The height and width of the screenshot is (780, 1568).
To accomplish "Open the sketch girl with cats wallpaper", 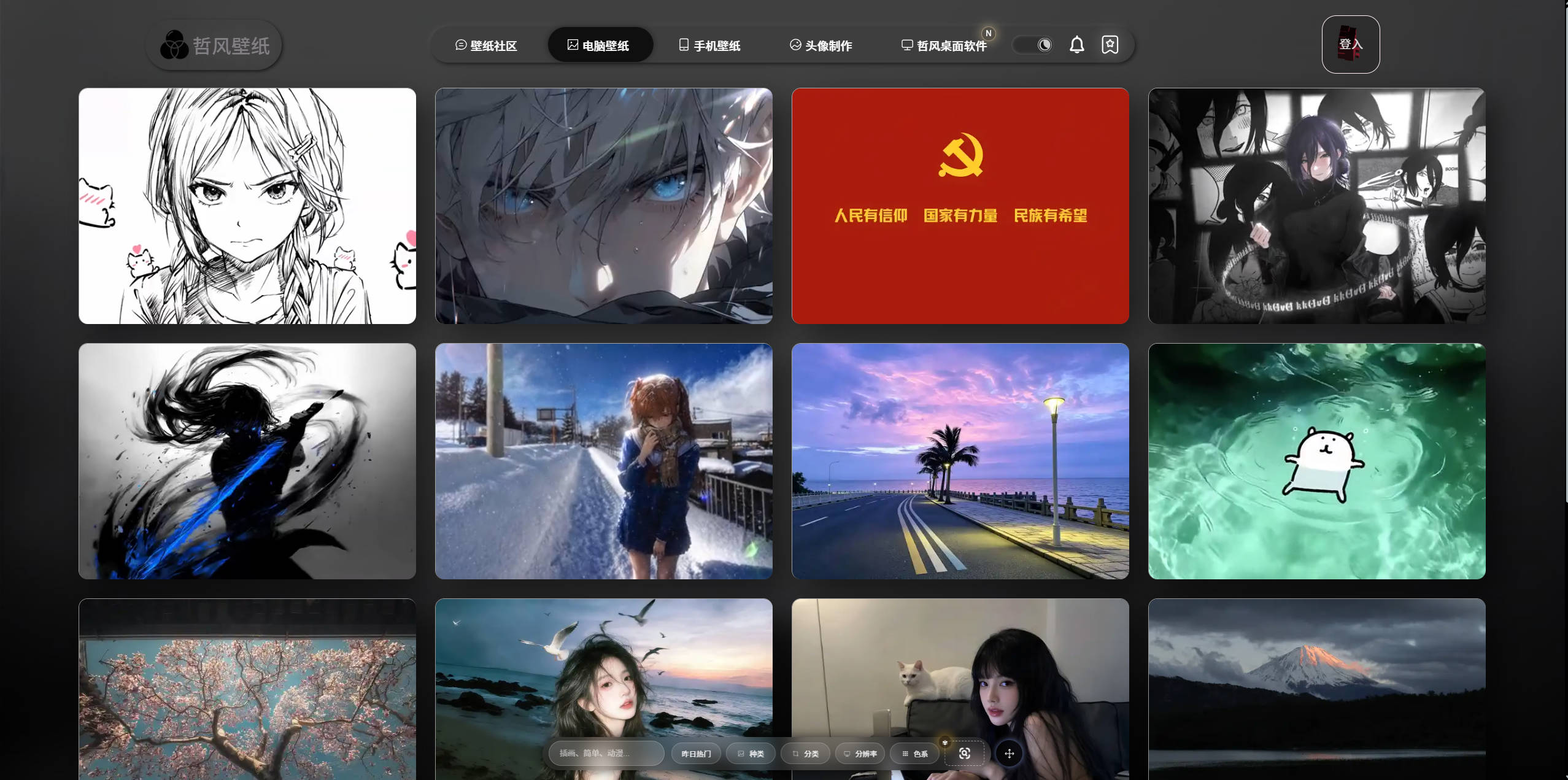I will pos(247,206).
